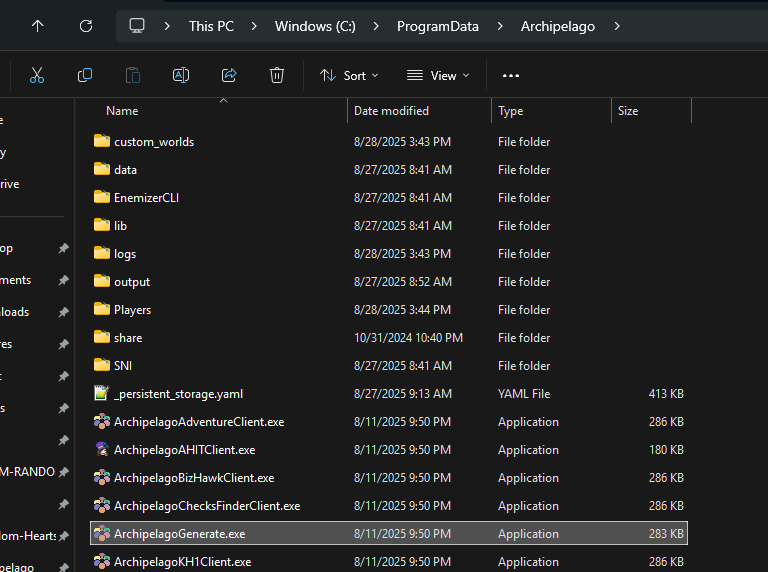Select ArchipelagoBizHawkClient.exe icon

(x=102, y=477)
